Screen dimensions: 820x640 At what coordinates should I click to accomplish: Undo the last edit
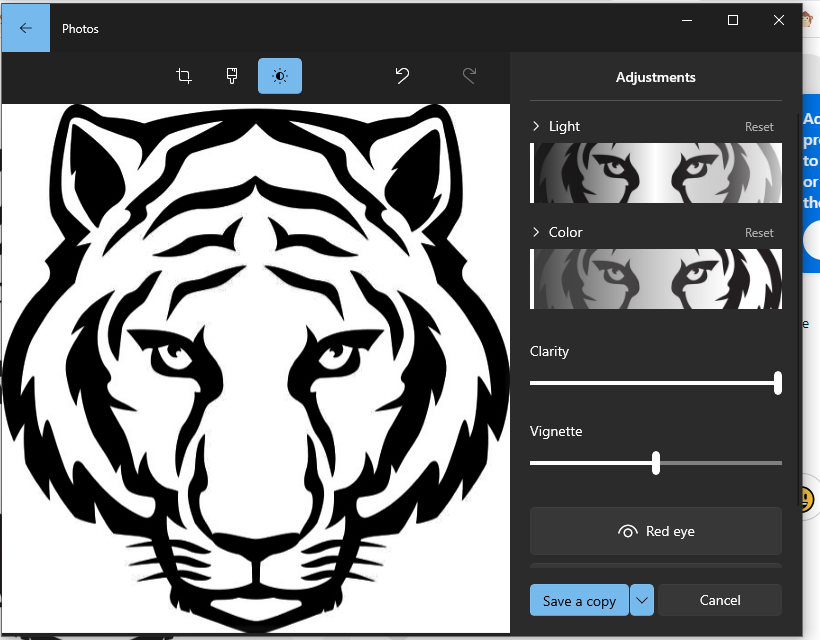coord(403,75)
